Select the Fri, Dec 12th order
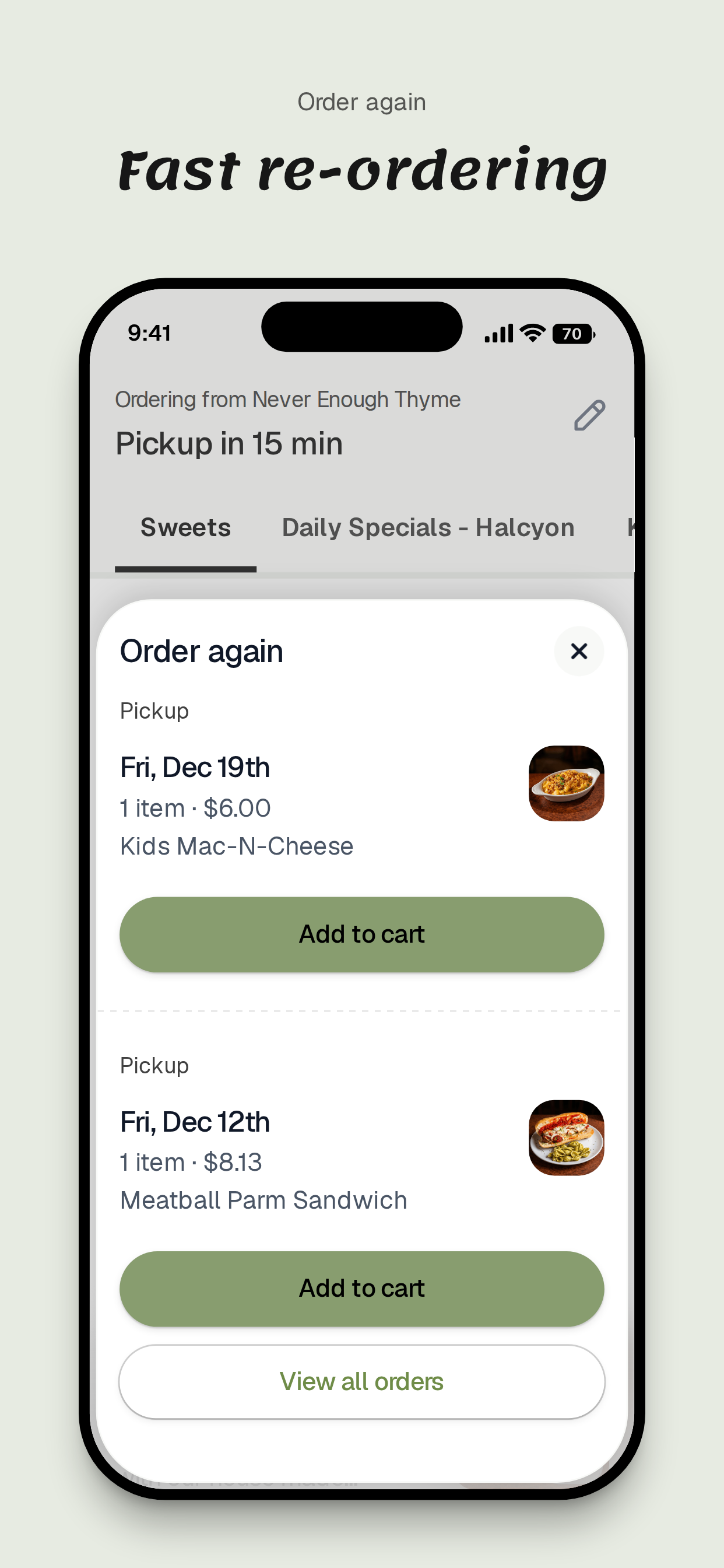 coord(195,1122)
